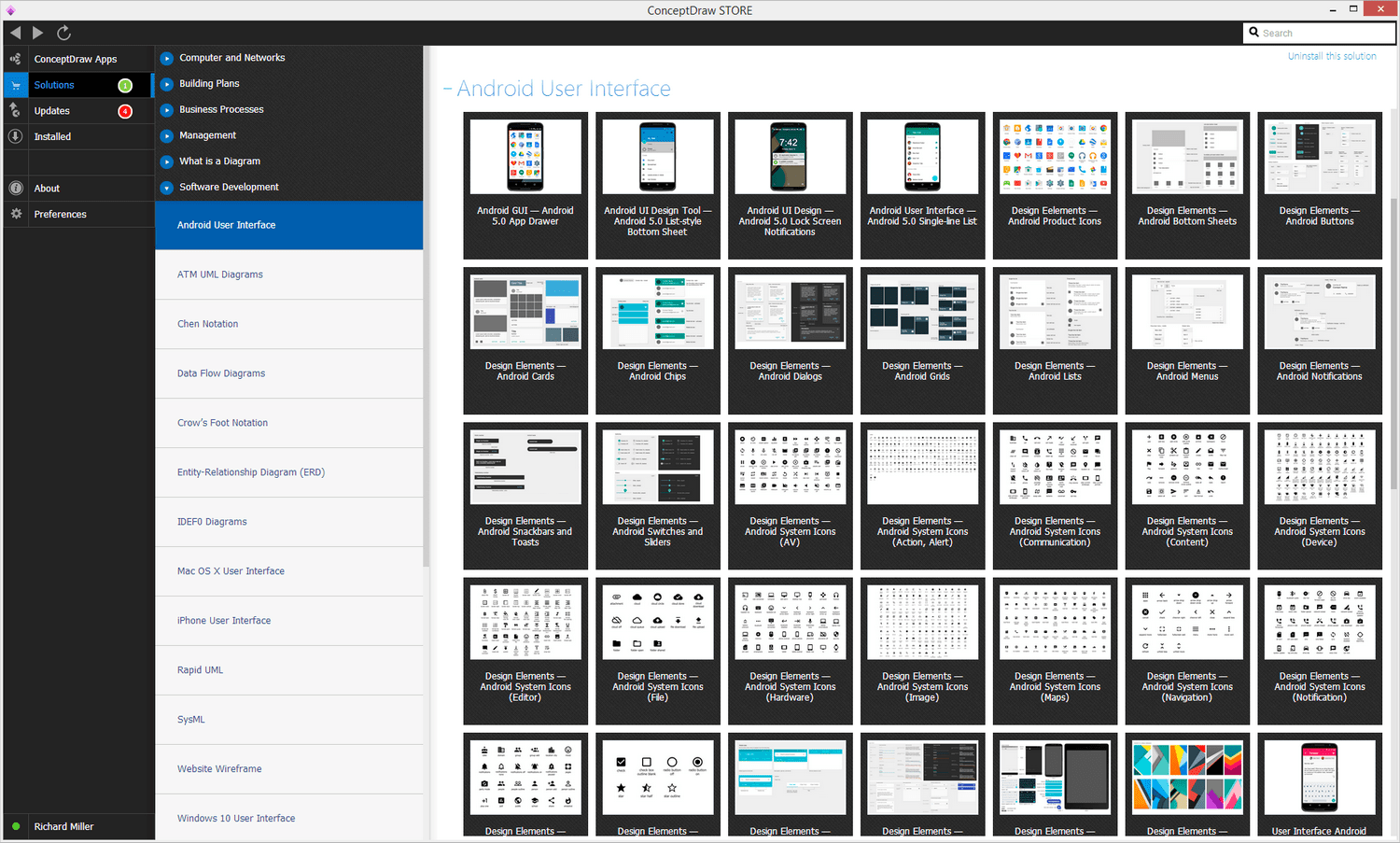
Task: Go forward using the right arrow
Action: pos(37,33)
